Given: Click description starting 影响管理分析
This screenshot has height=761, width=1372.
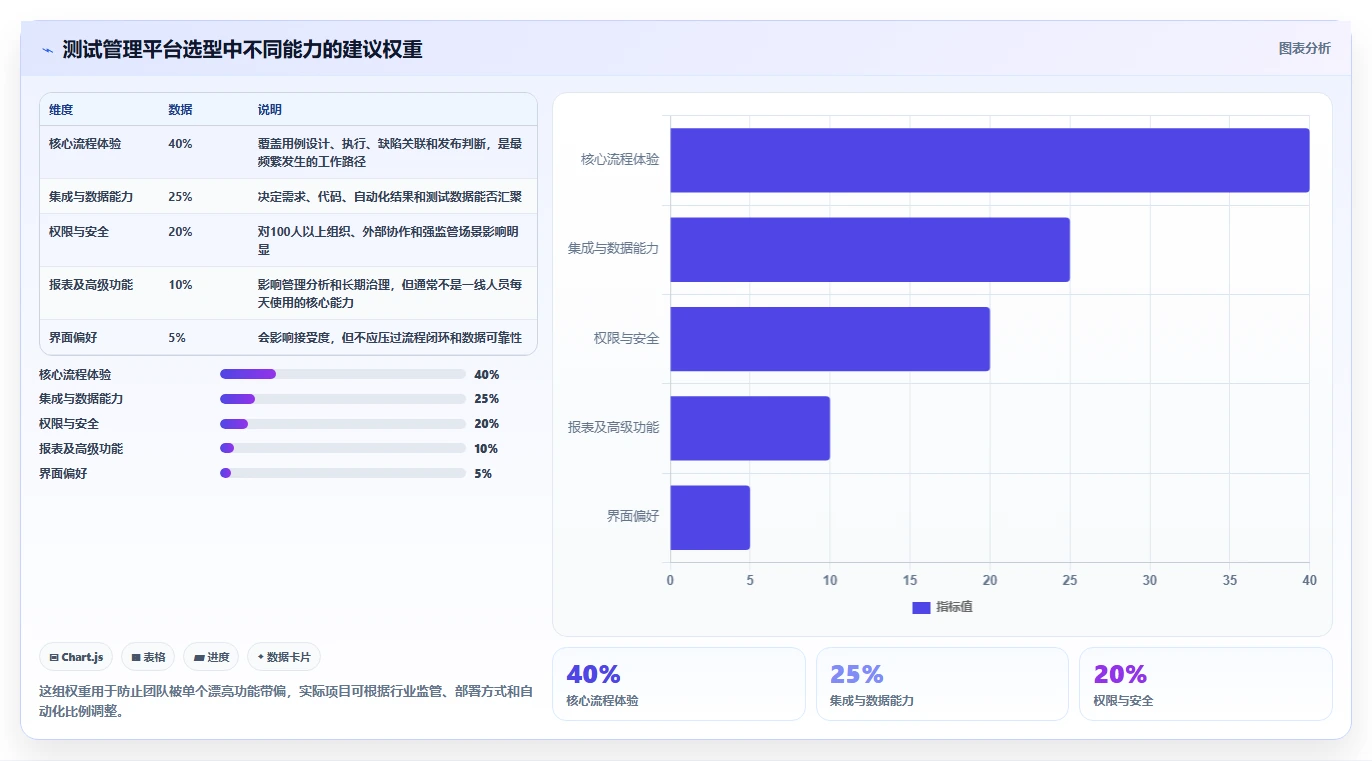Looking at the screenshot, I should 390,294.
